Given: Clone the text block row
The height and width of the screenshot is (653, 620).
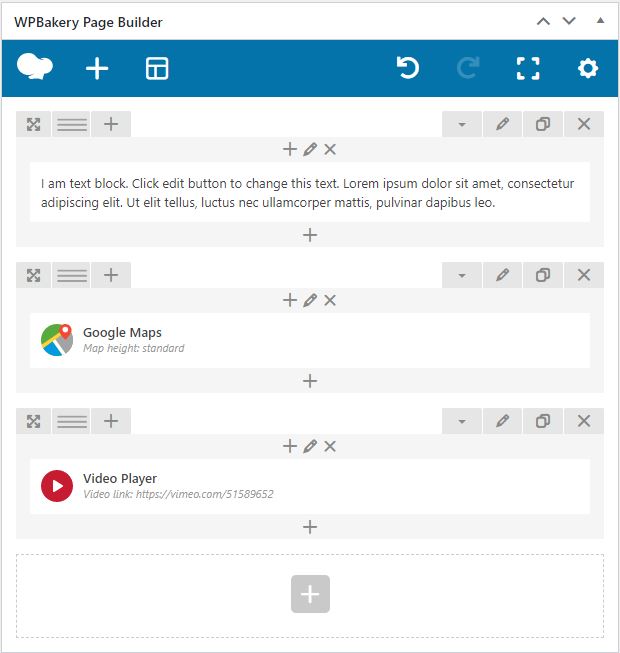Looking at the screenshot, I should [x=543, y=124].
